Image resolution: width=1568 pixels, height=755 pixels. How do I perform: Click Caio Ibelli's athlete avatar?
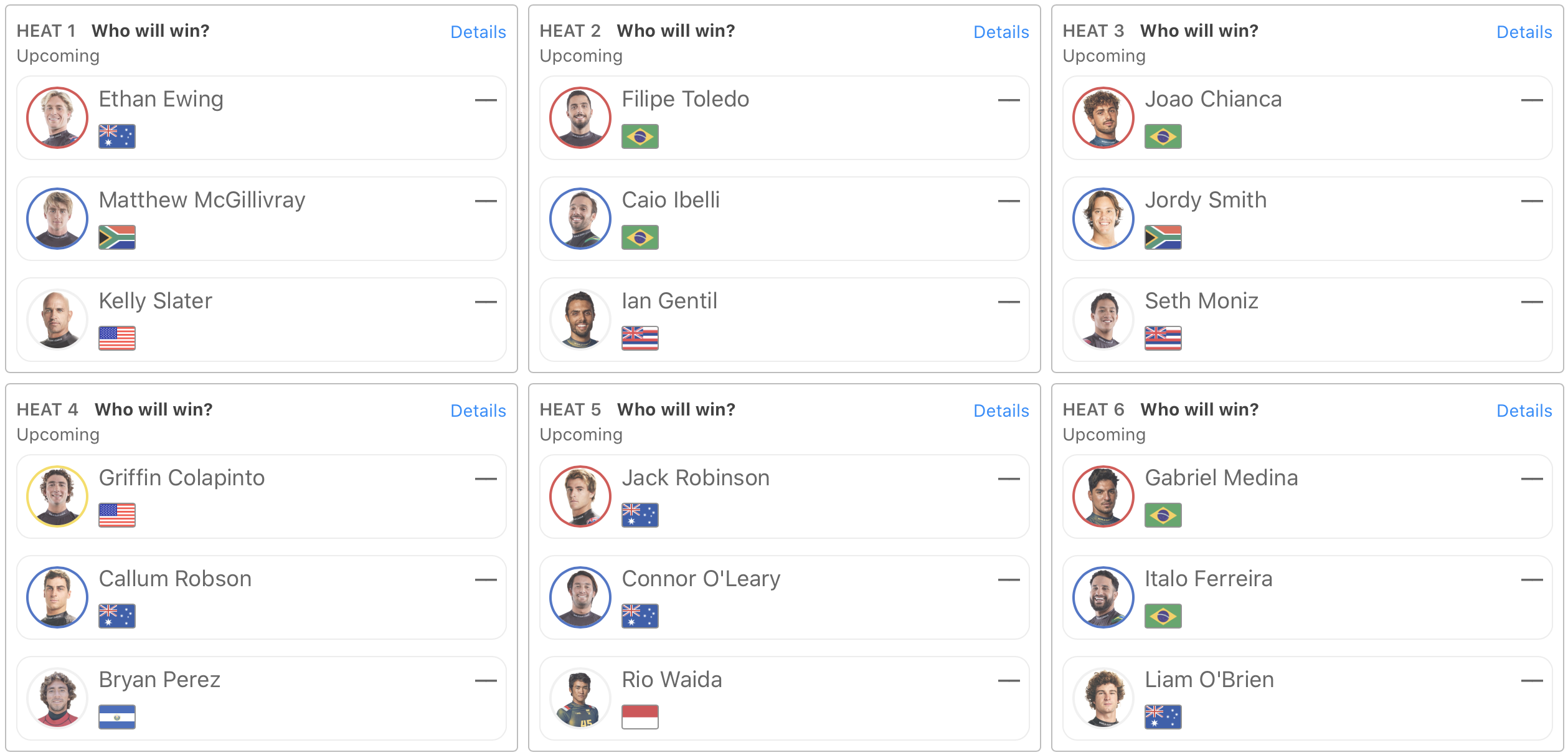580,219
